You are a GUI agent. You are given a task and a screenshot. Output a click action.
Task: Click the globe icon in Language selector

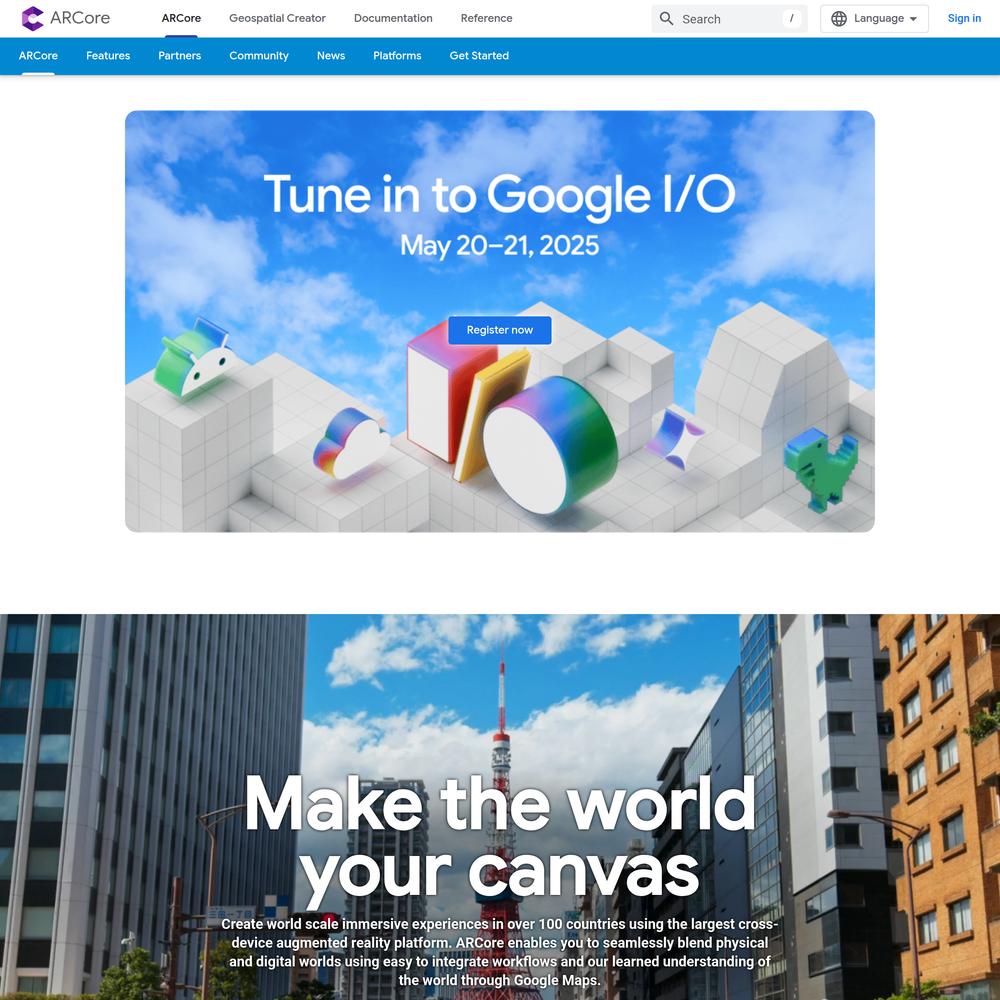(x=839, y=18)
